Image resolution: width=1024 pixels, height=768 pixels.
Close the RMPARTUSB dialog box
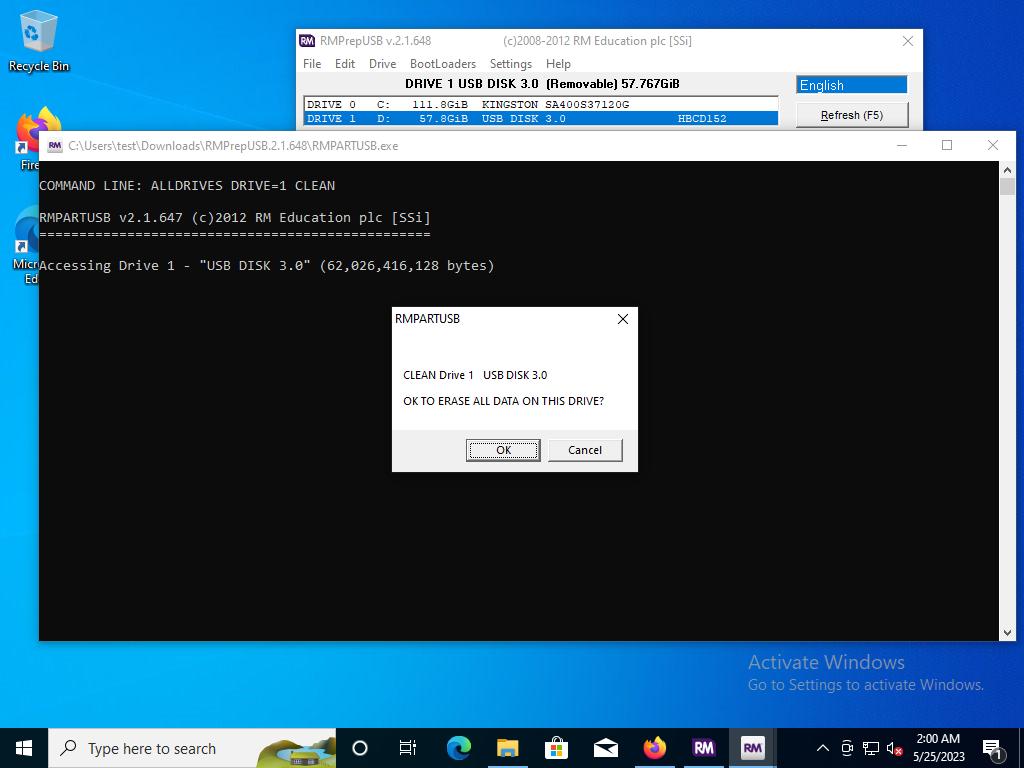622,319
